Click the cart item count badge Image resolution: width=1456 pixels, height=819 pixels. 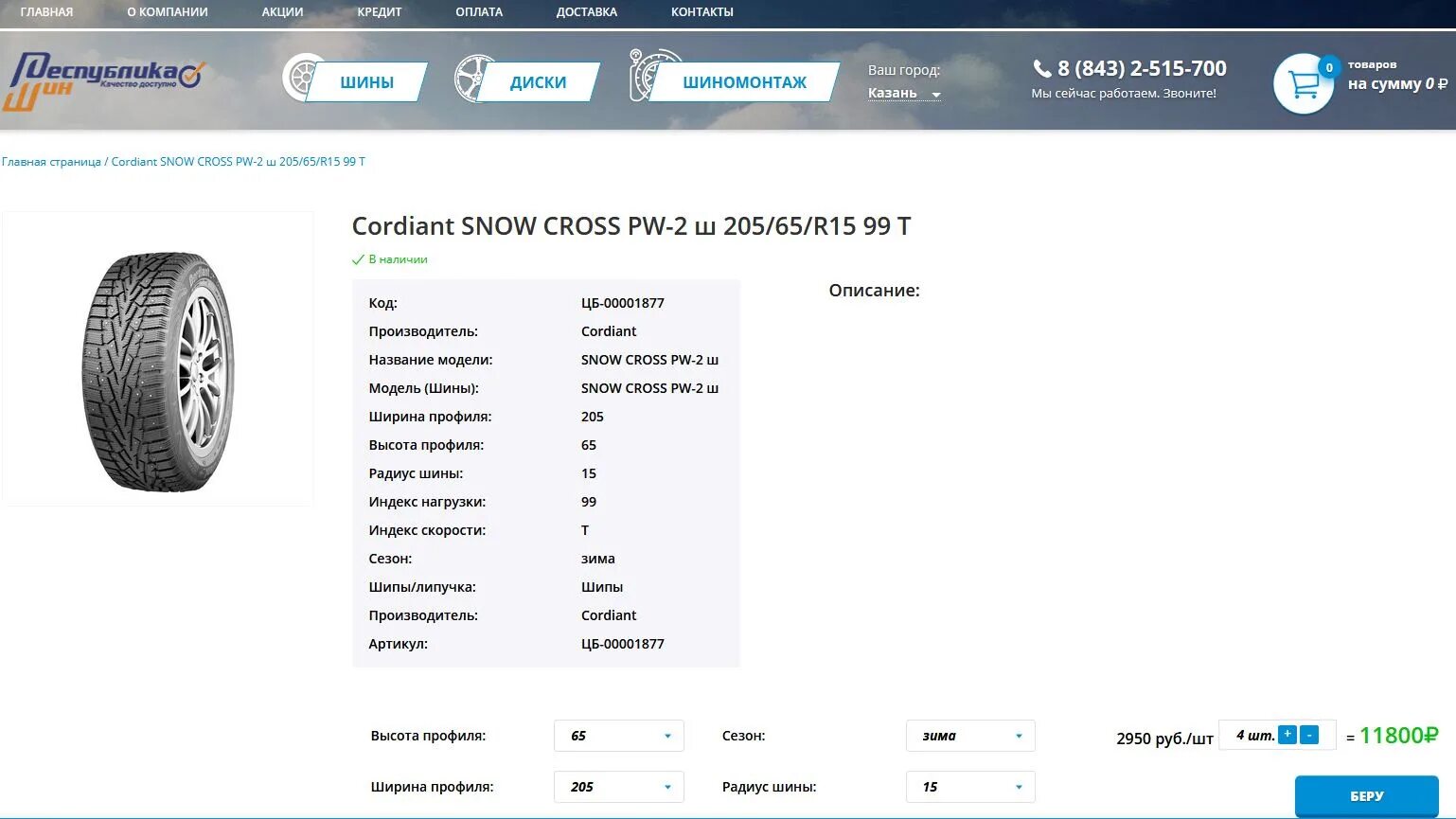pos(1329,67)
